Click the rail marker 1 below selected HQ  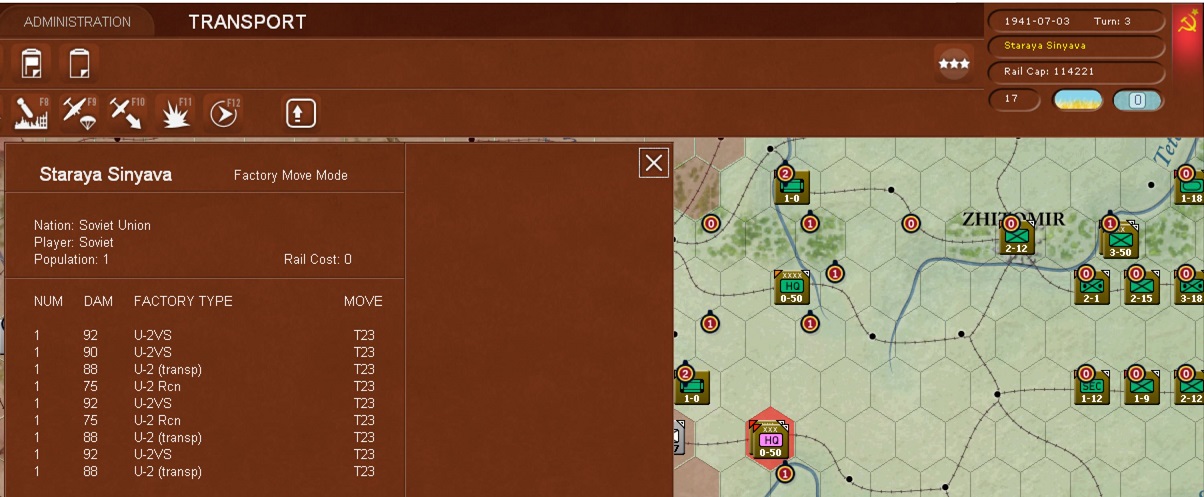(785, 473)
